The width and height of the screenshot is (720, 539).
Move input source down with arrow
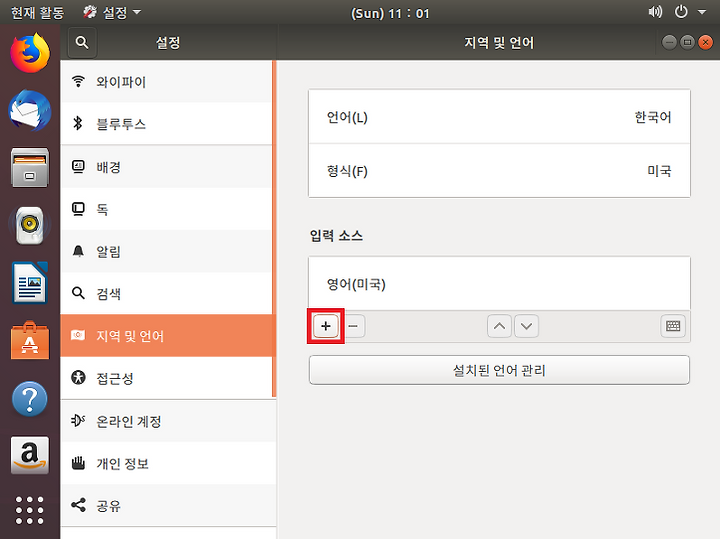coord(527,326)
